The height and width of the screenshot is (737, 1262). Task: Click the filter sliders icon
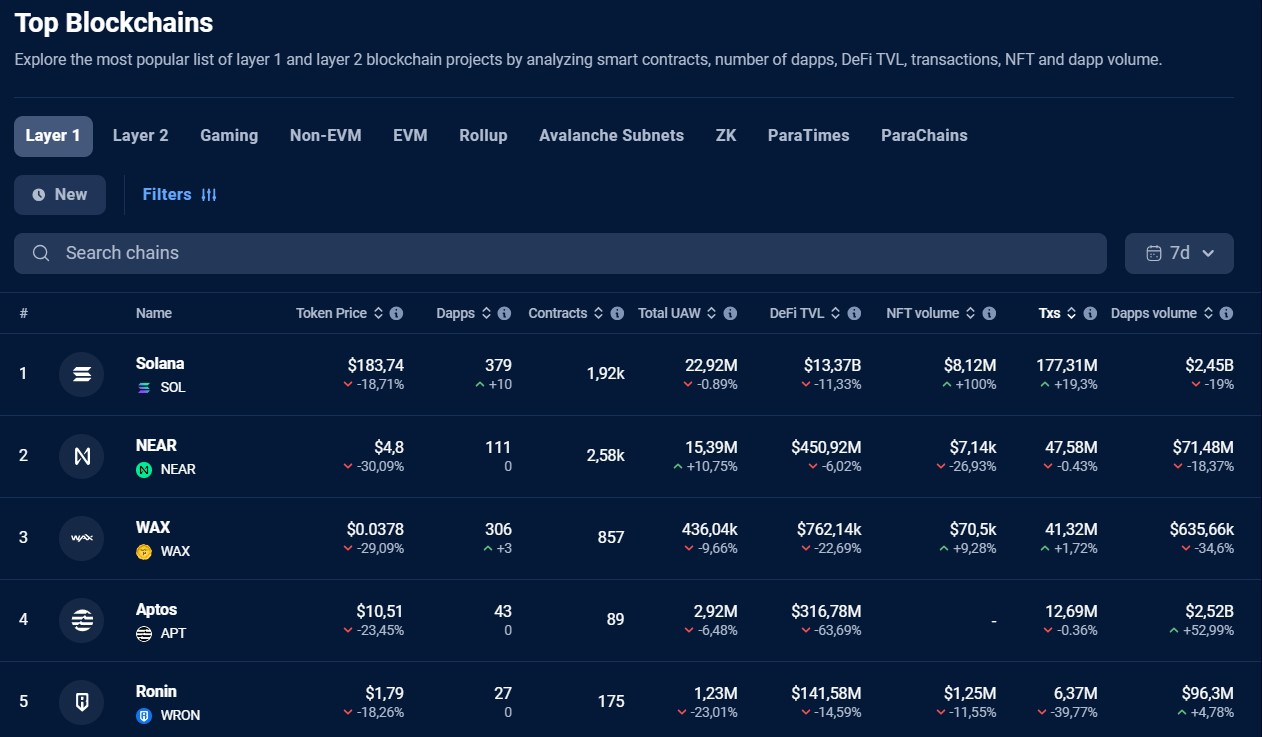pyautogui.click(x=209, y=195)
